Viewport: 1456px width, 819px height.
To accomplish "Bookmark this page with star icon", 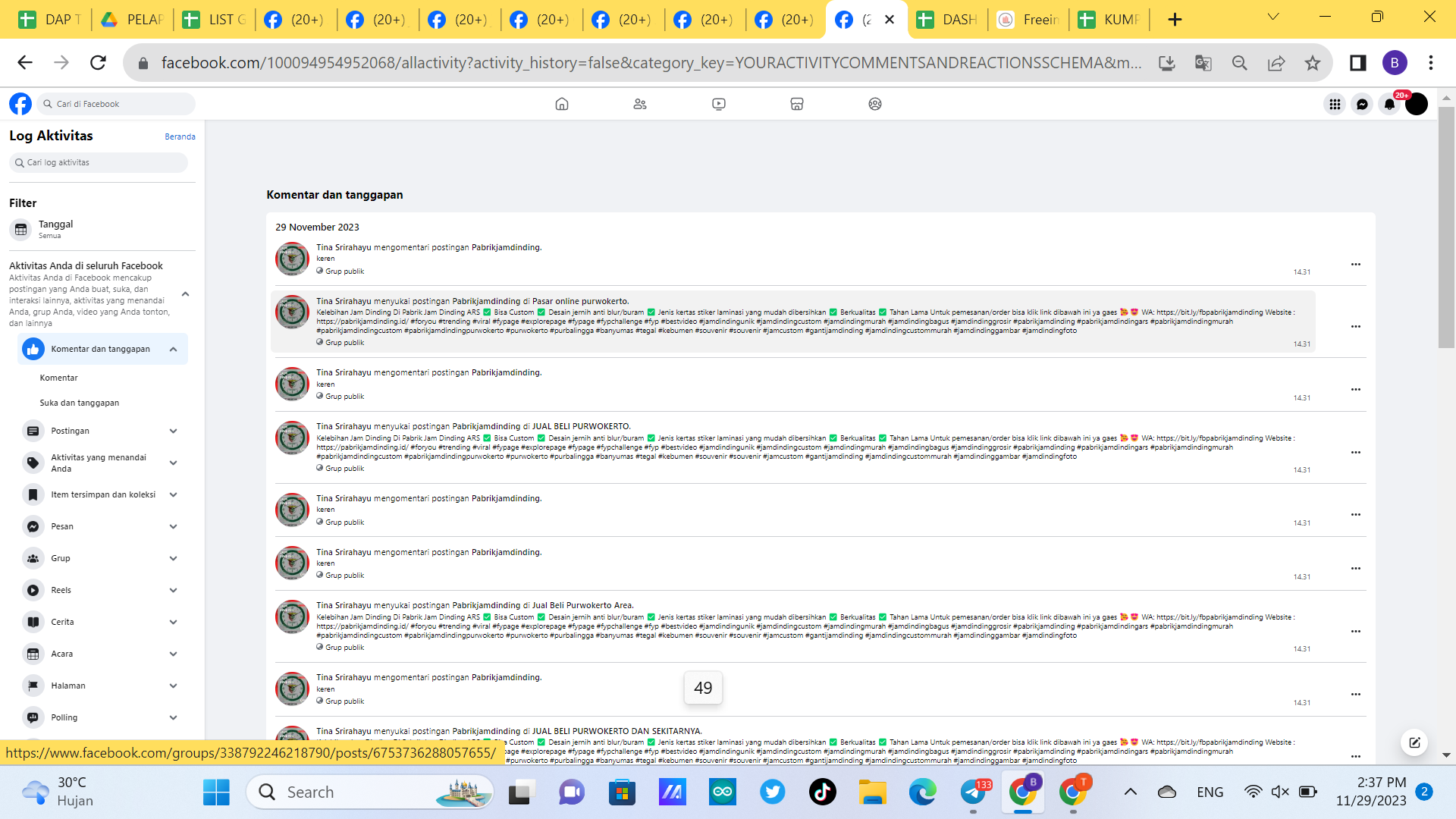I will pos(1313,63).
